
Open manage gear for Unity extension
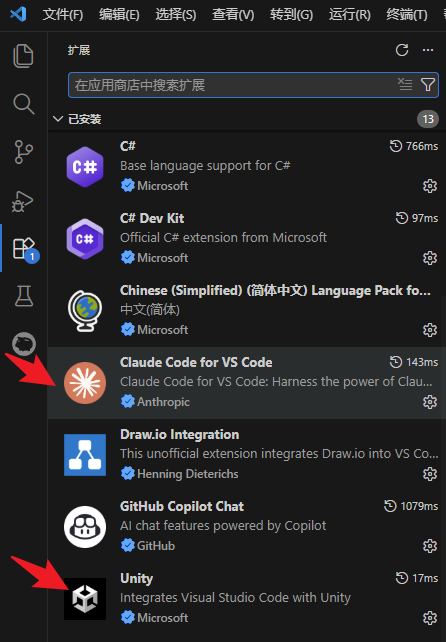(430, 618)
